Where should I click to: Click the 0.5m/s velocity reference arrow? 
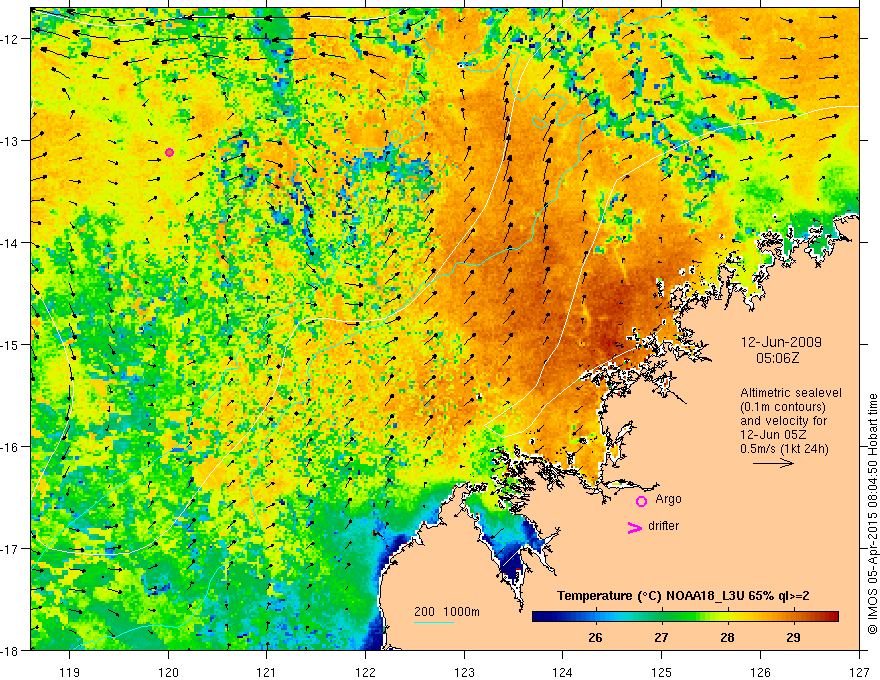(773, 463)
